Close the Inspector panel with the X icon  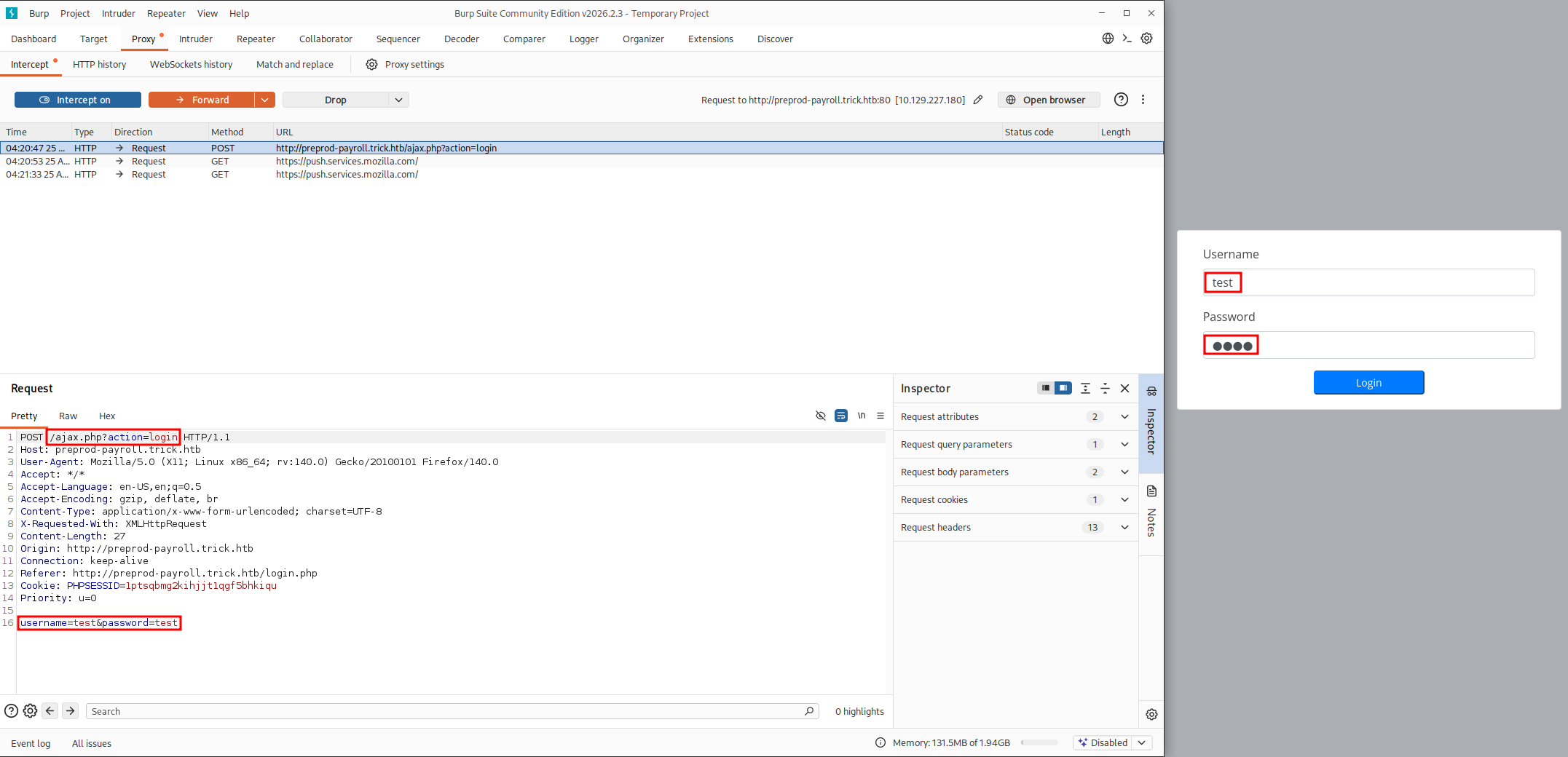1124,389
